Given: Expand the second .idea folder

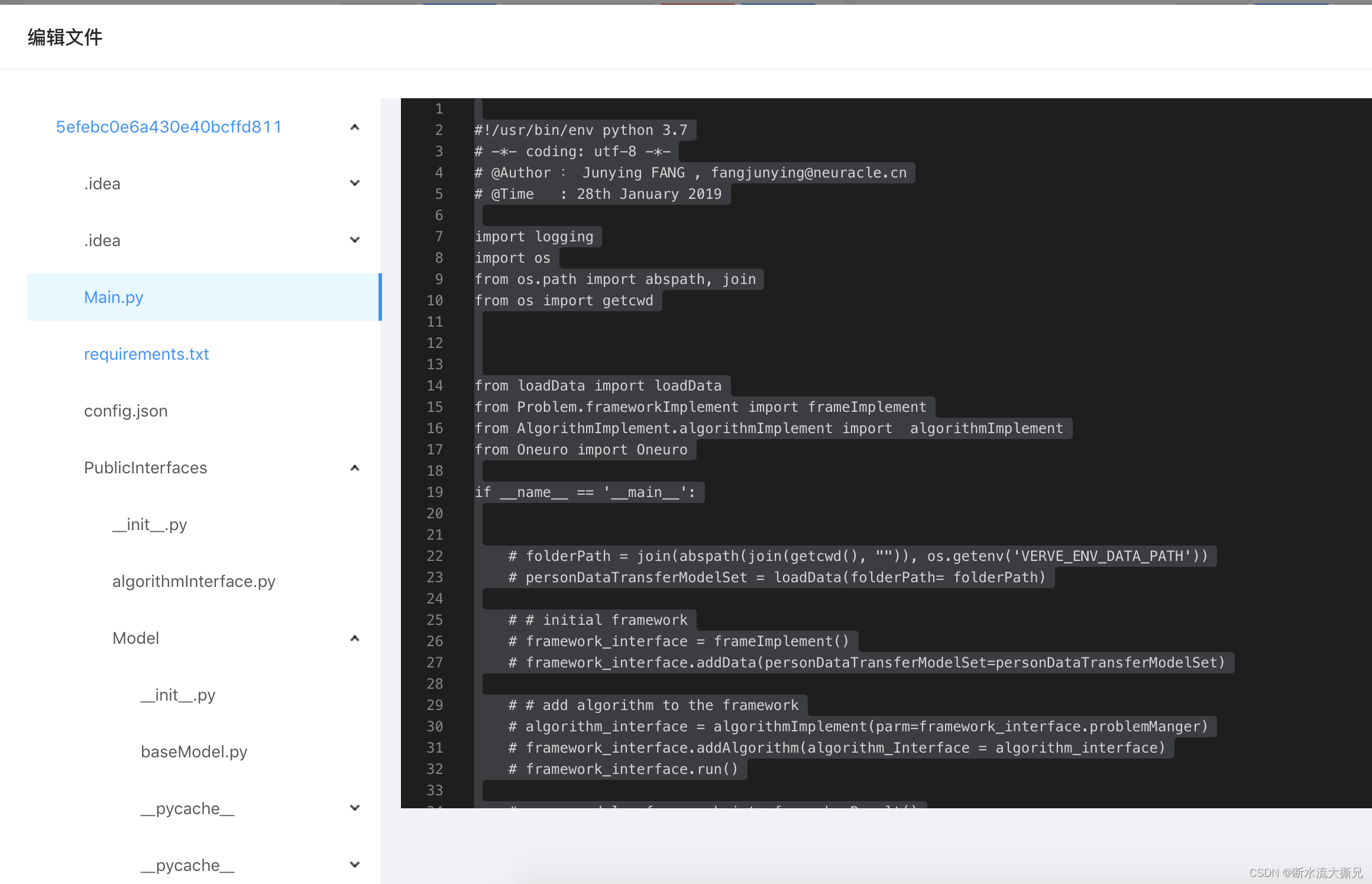Looking at the screenshot, I should pos(355,240).
